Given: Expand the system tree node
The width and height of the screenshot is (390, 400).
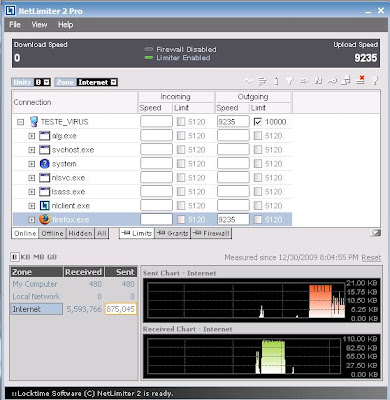Looking at the screenshot, I should click(32, 164).
